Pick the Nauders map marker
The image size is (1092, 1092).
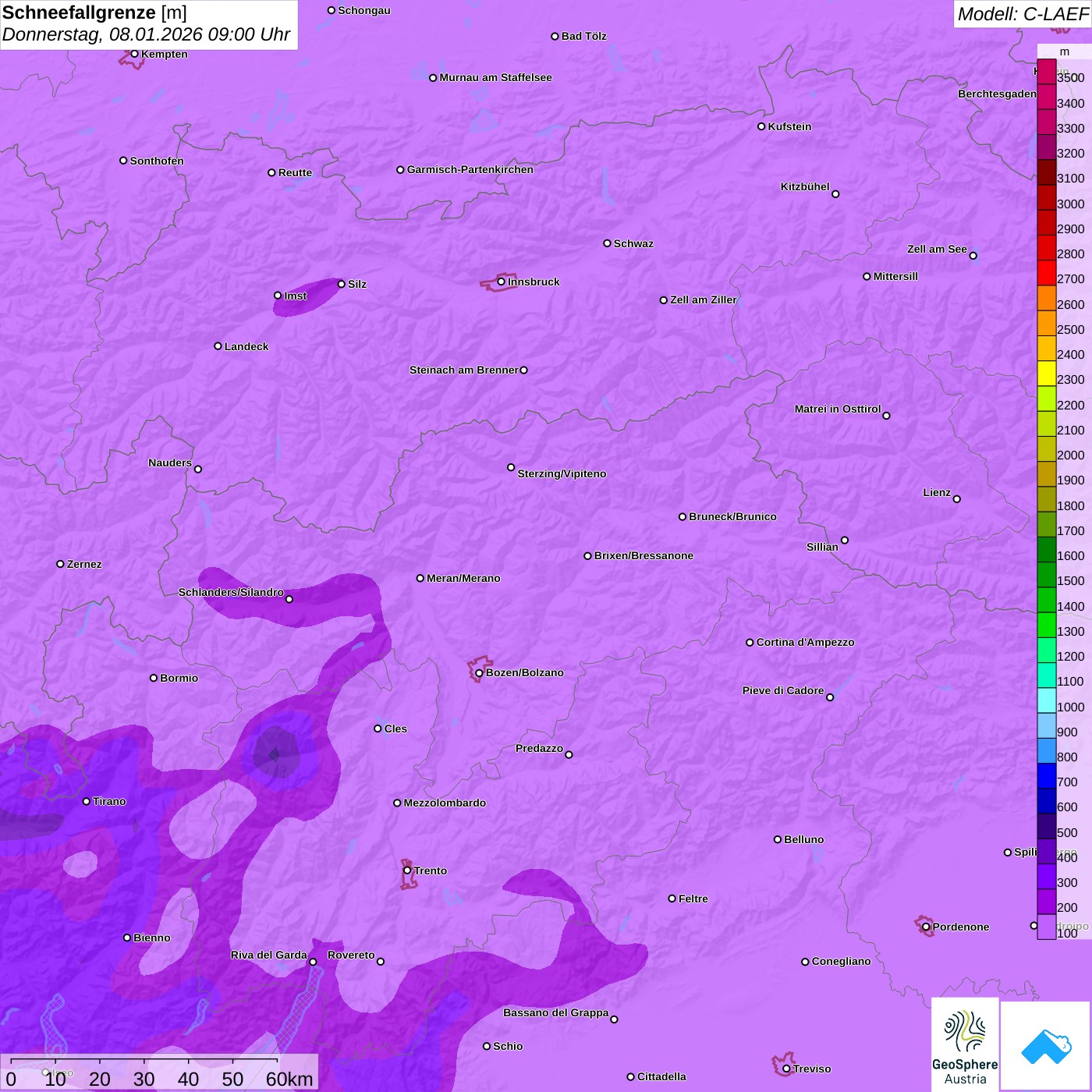tap(198, 469)
